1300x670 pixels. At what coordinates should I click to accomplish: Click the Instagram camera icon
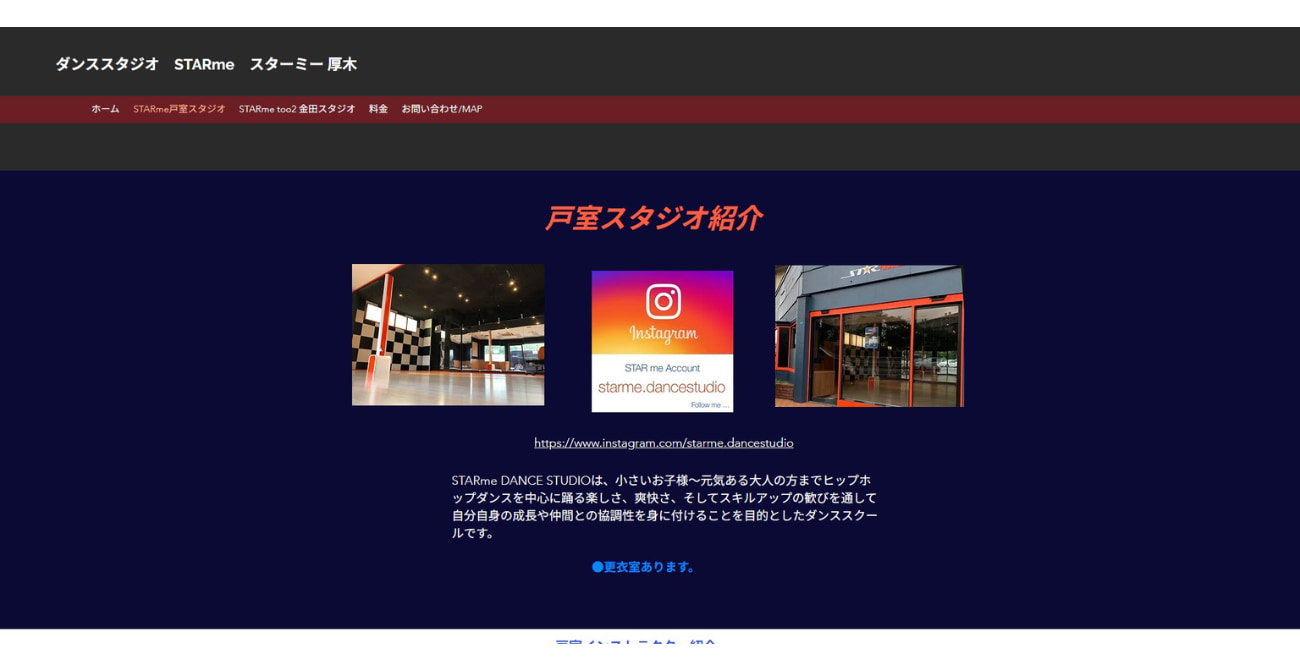(662, 299)
